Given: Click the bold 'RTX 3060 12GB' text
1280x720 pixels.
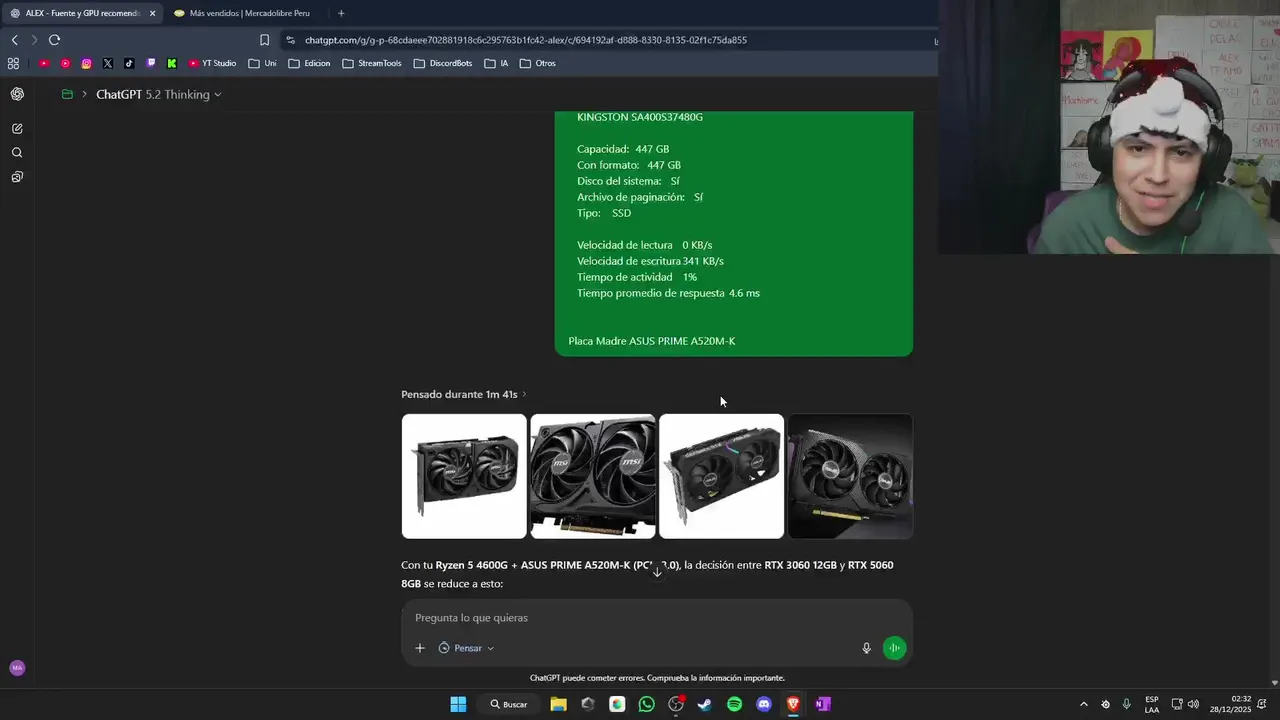Looking at the screenshot, I should pos(800,565).
